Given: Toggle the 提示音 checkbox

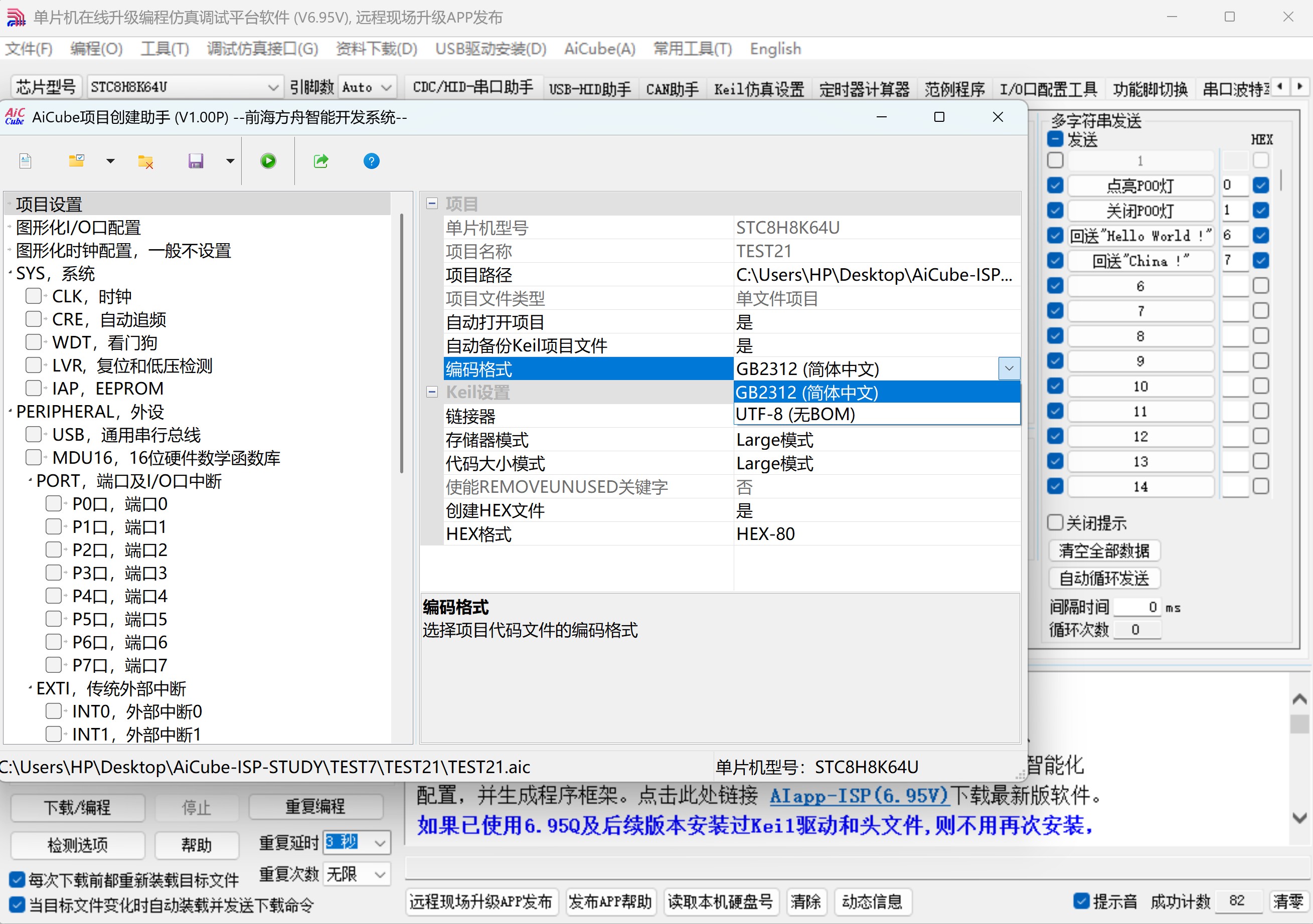Looking at the screenshot, I should [1081, 901].
